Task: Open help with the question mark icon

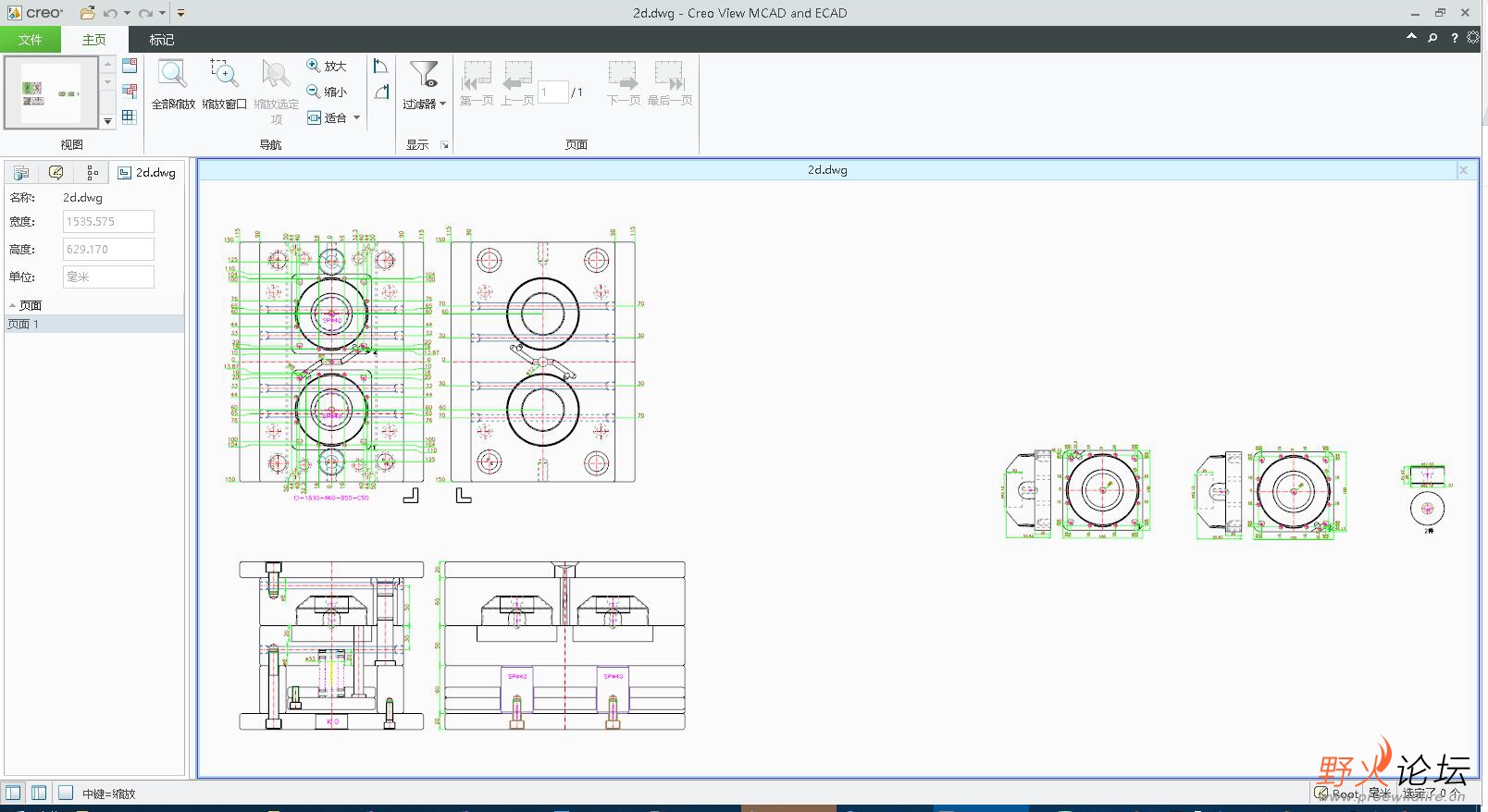Action: [x=1454, y=38]
